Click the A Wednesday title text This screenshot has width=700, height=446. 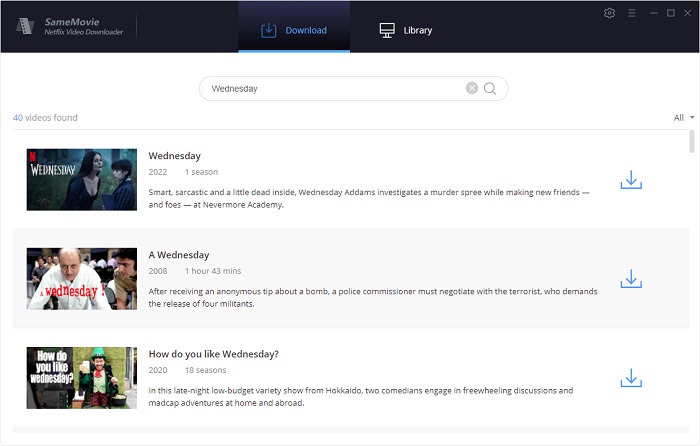(x=179, y=255)
